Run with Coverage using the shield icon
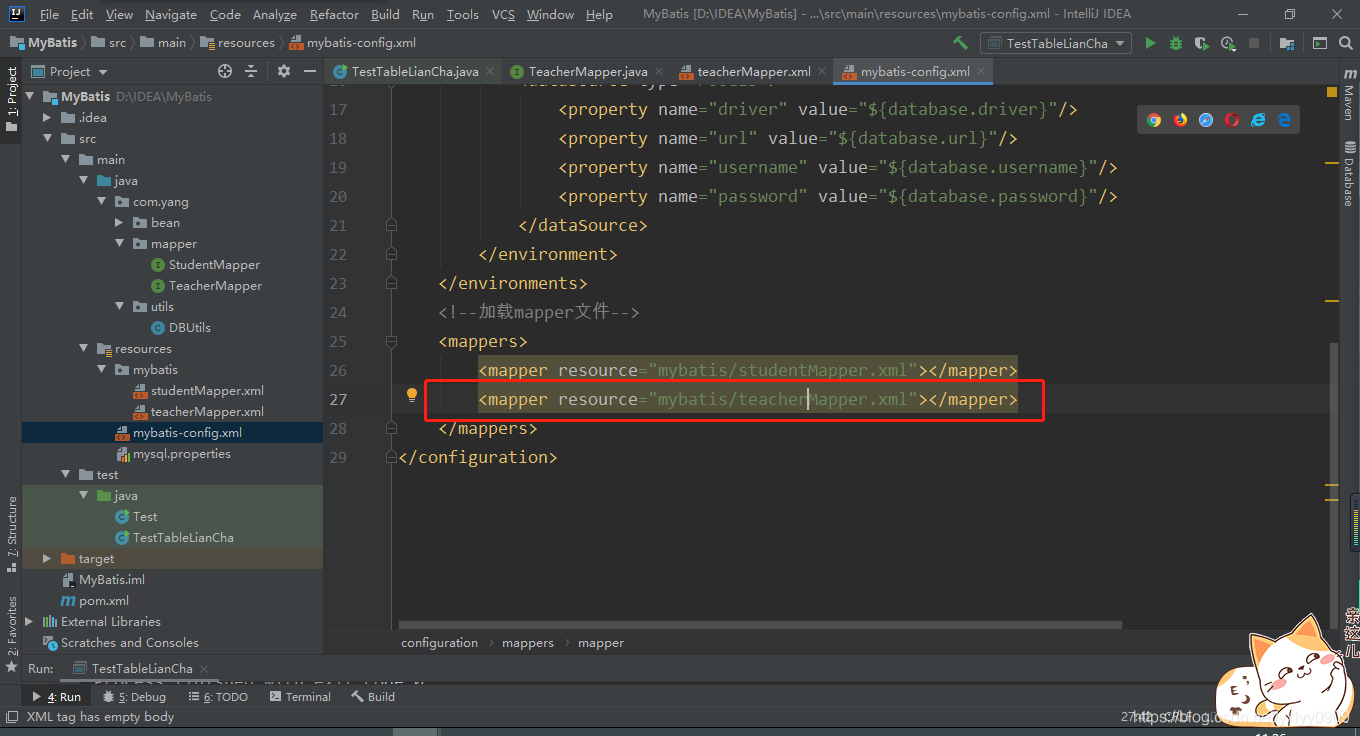Screen dimensions: 1360x736 1202,43
